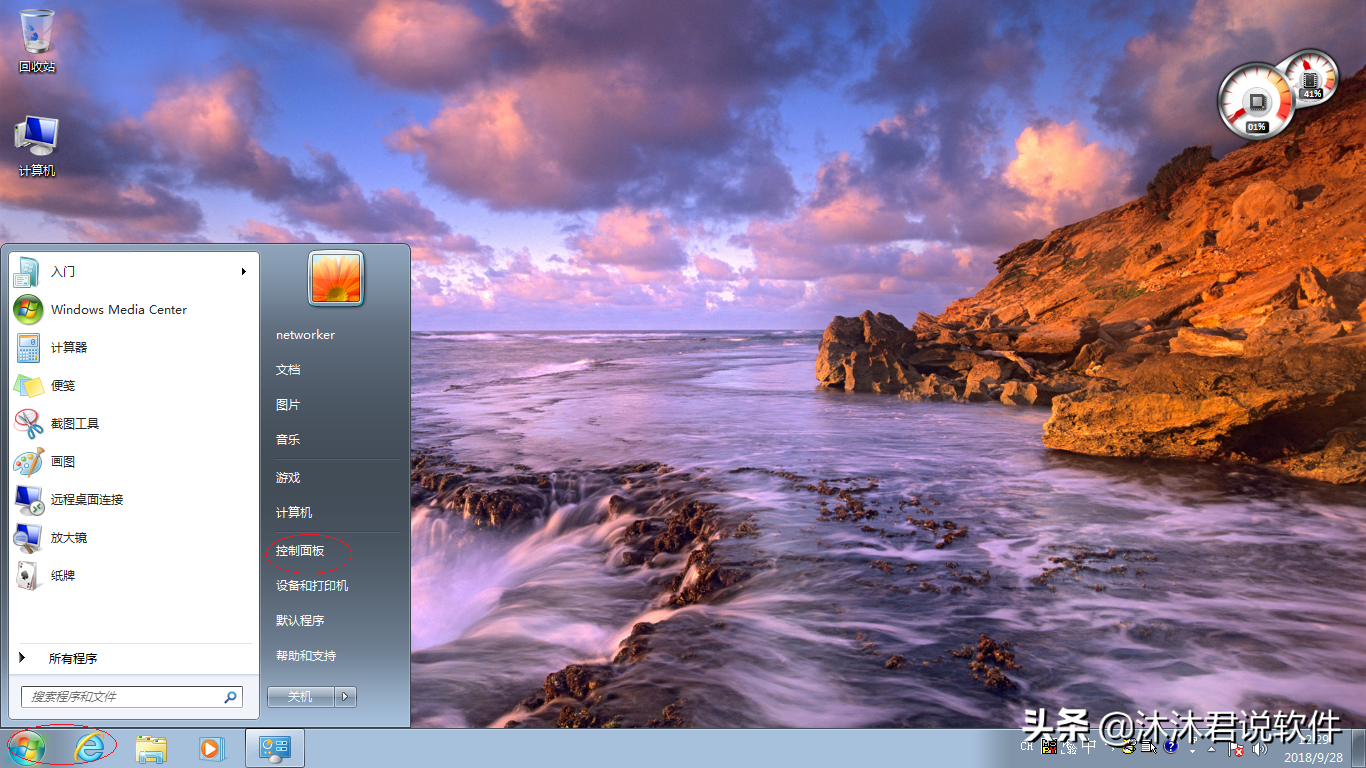Click the Windows Start orb
This screenshot has height=768, width=1366.
click(x=26, y=747)
